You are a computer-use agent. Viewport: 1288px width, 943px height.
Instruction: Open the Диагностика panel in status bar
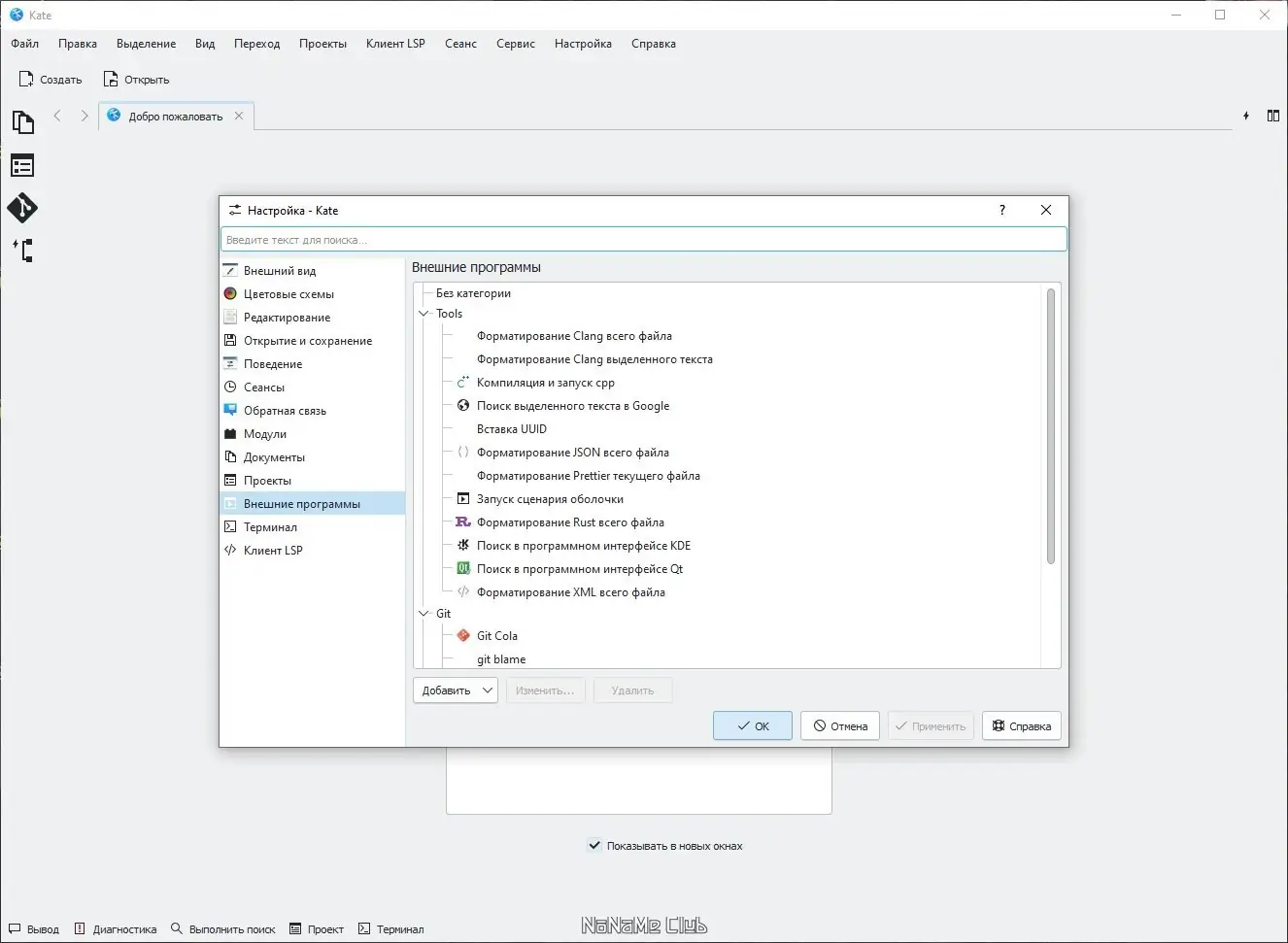click(x=116, y=929)
